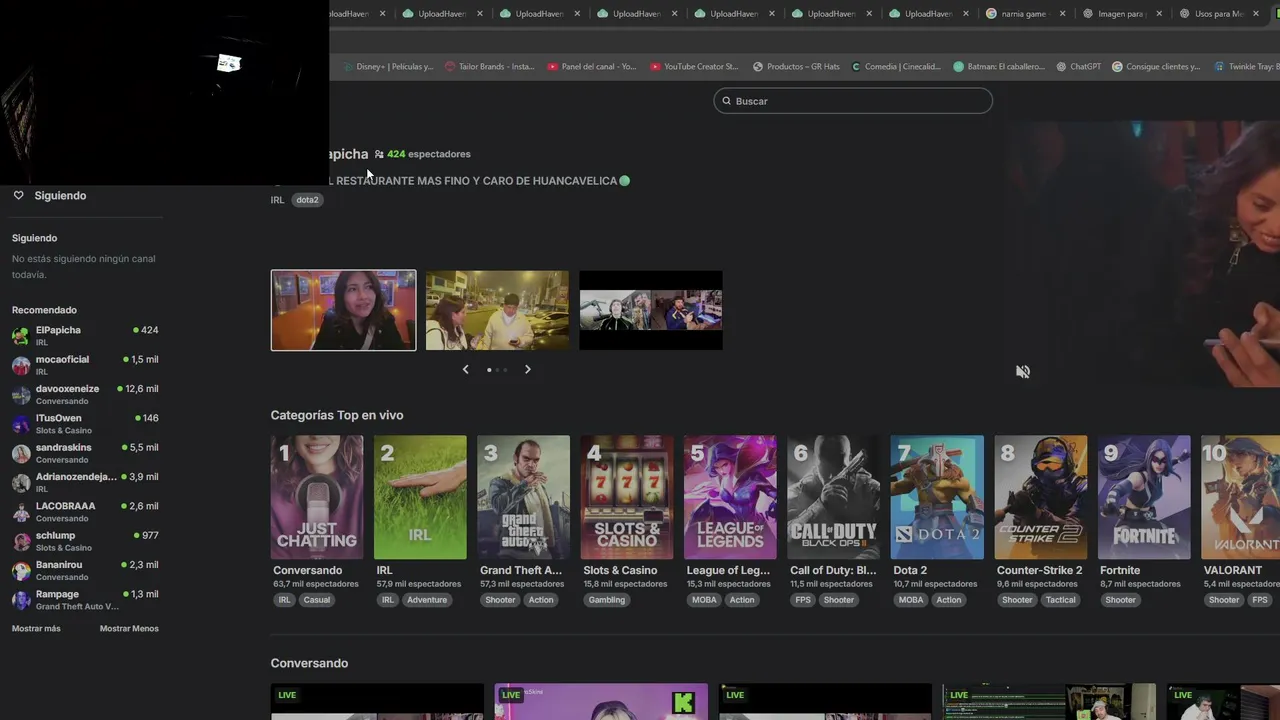Open the Tailor Brands bookmark
1280x720 pixels.
point(489,67)
